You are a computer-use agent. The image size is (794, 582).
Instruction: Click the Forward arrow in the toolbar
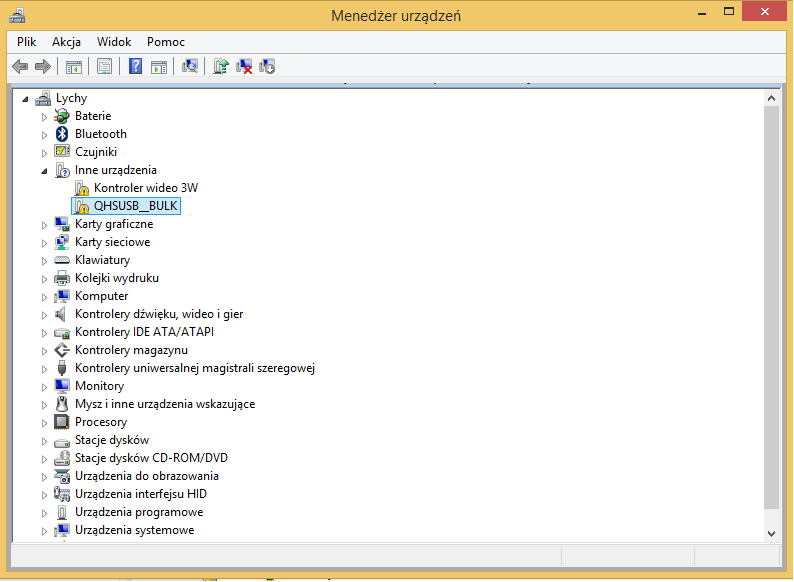coord(42,67)
